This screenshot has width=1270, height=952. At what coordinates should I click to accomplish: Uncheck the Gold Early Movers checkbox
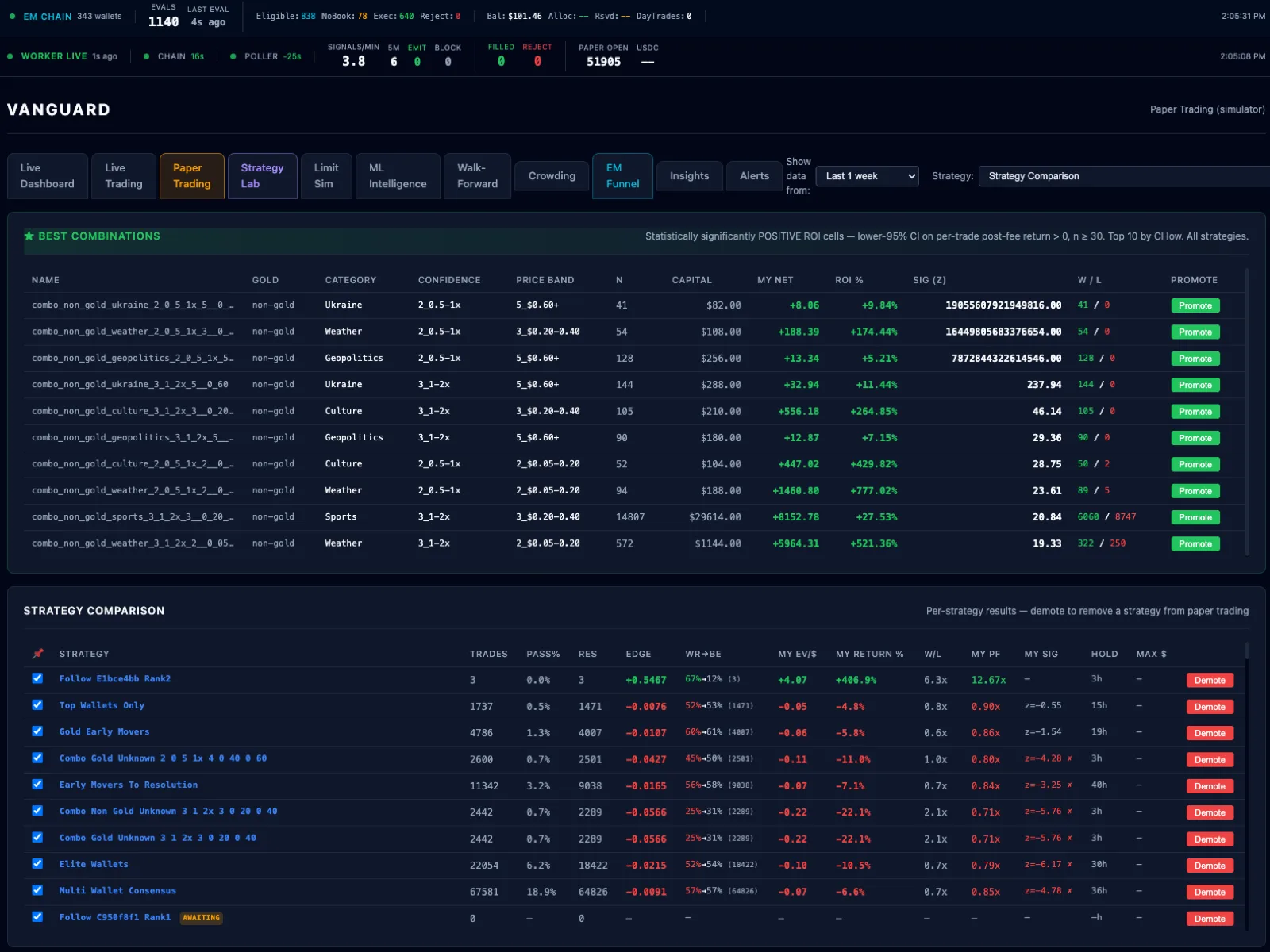coord(37,731)
